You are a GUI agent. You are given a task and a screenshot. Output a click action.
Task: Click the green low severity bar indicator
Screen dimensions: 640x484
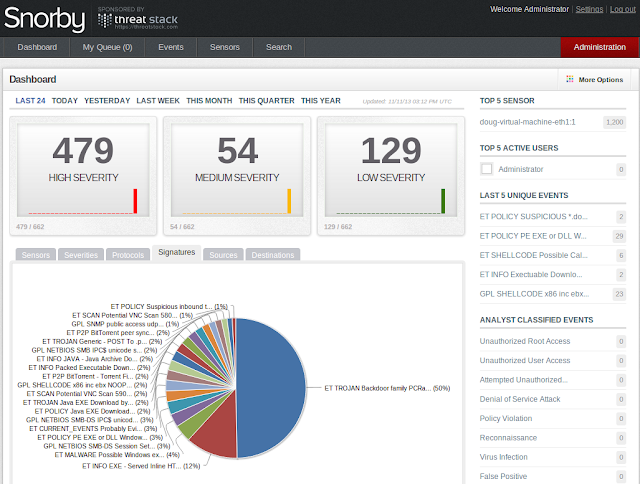[x=443, y=201]
